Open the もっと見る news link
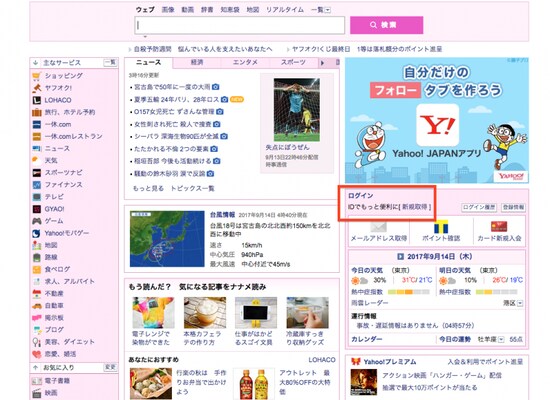The image size is (550, 400). (148, 188)
